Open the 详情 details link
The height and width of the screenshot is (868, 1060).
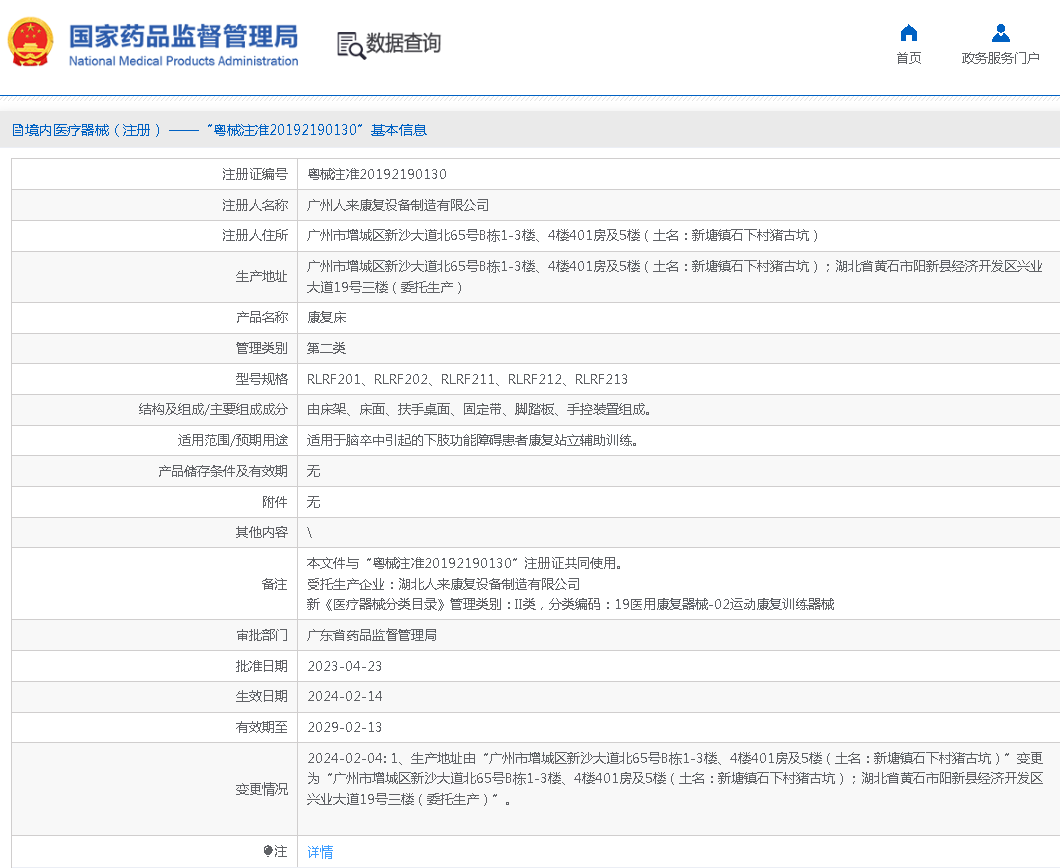tap(320, 852)
